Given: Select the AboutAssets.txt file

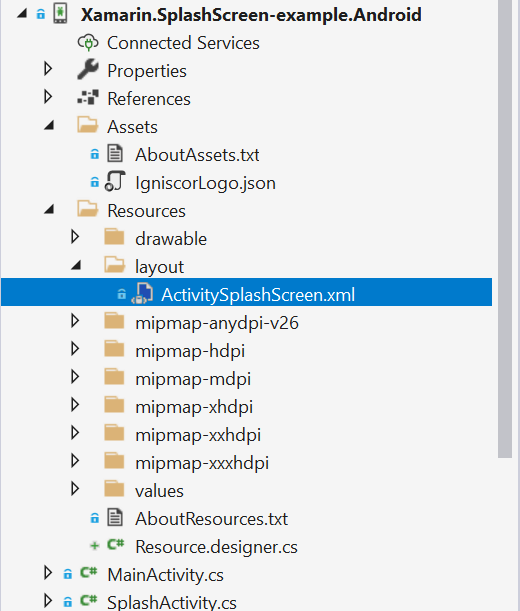Looking at the screenshot, I should tap(197, 155).
